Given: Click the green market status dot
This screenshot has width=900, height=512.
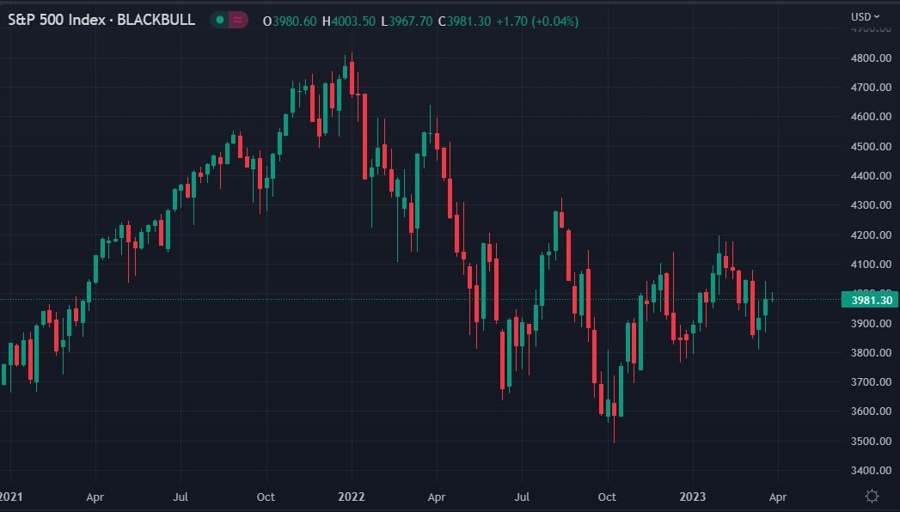Looking at the screenshot, I should click(x=220, y=20).
